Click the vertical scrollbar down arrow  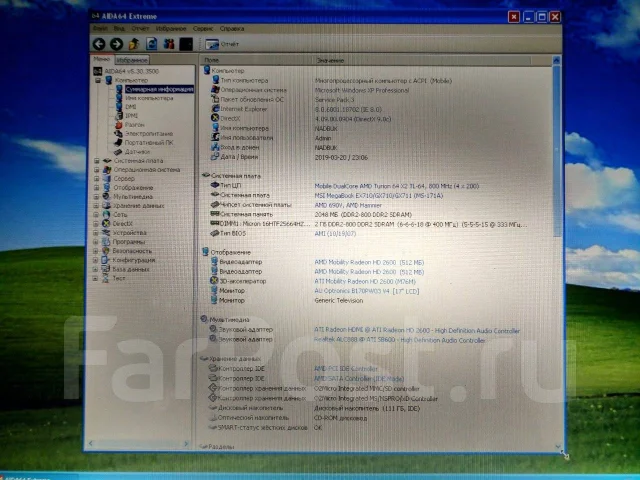coord(558,447)
